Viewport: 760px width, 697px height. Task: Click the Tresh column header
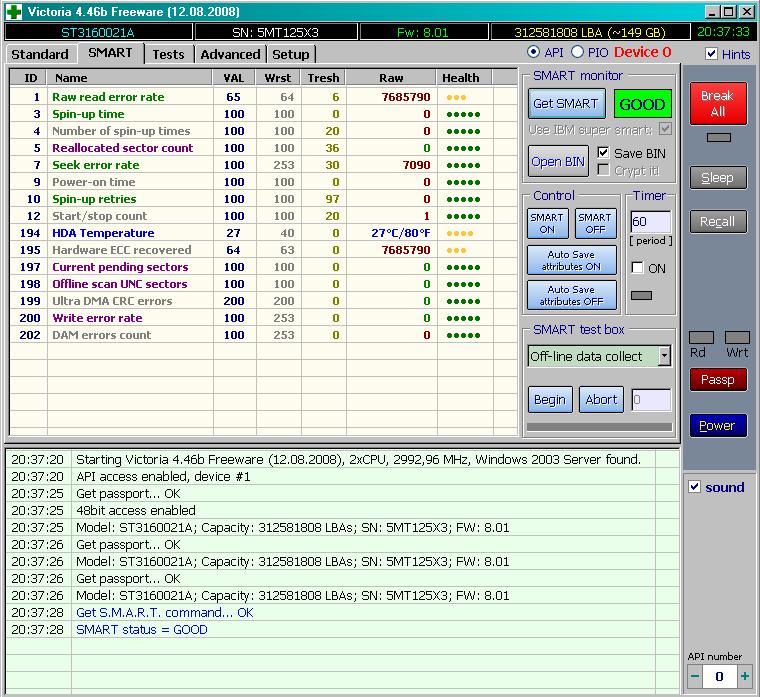point(323,78)
